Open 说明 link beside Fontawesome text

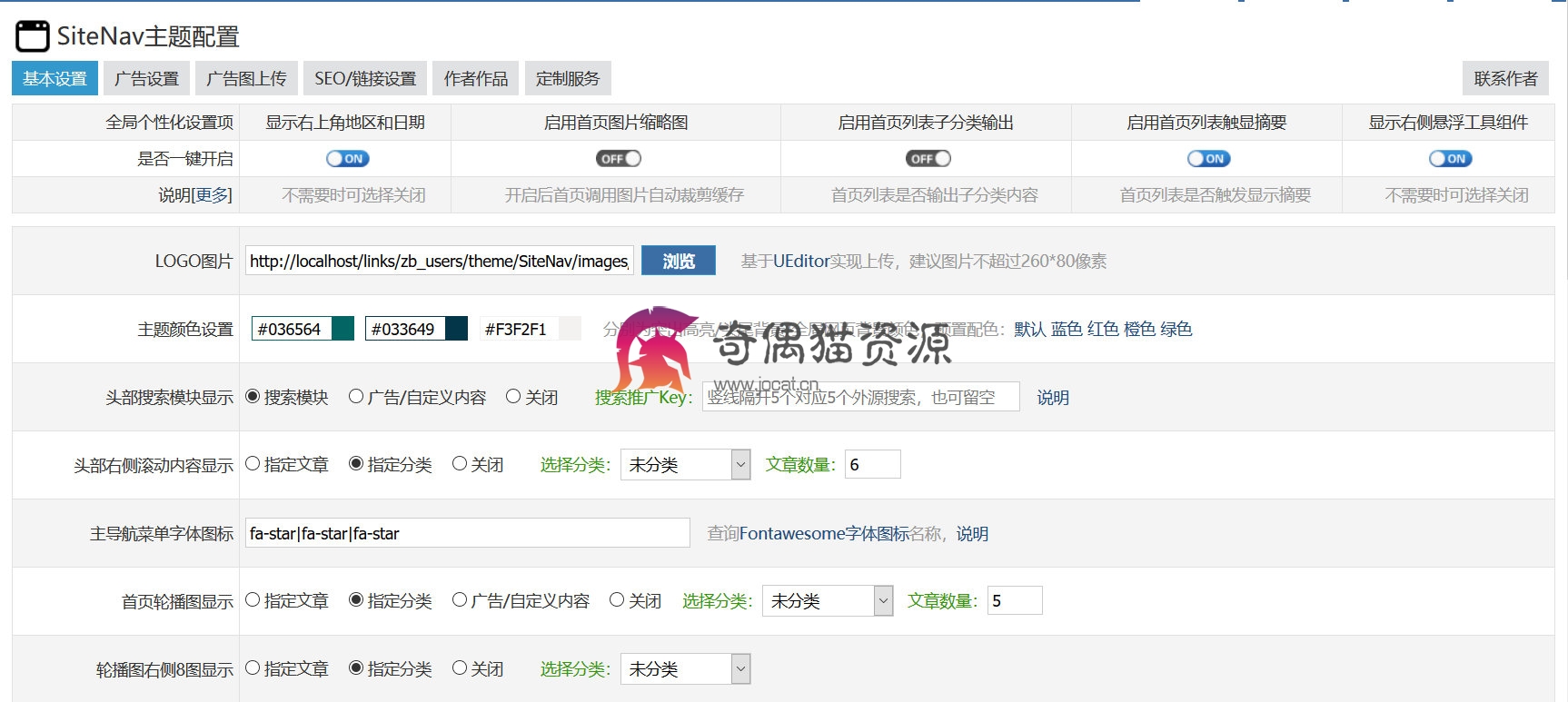click(972, 534)
